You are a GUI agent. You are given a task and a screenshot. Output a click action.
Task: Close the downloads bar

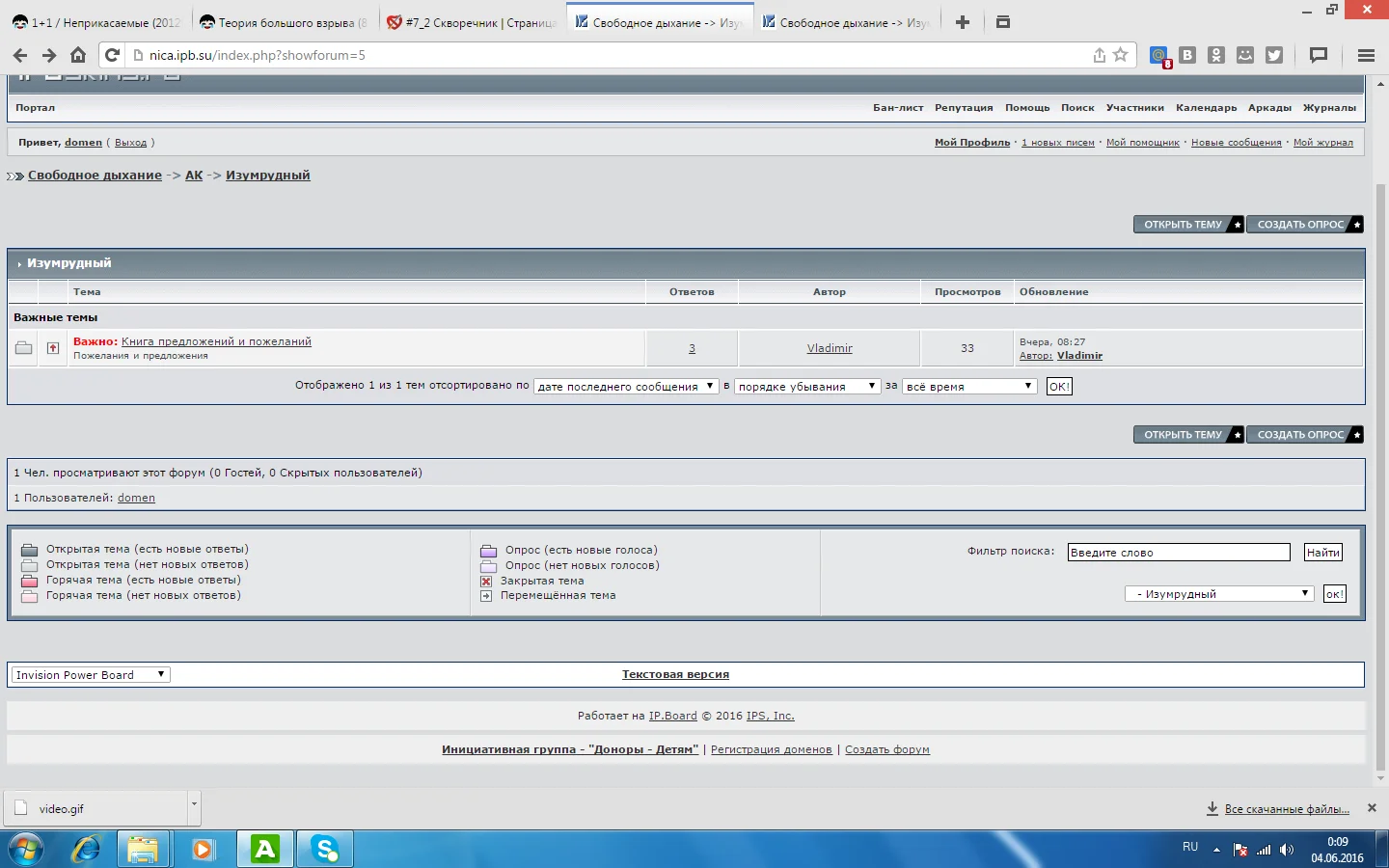[1372, 808]
